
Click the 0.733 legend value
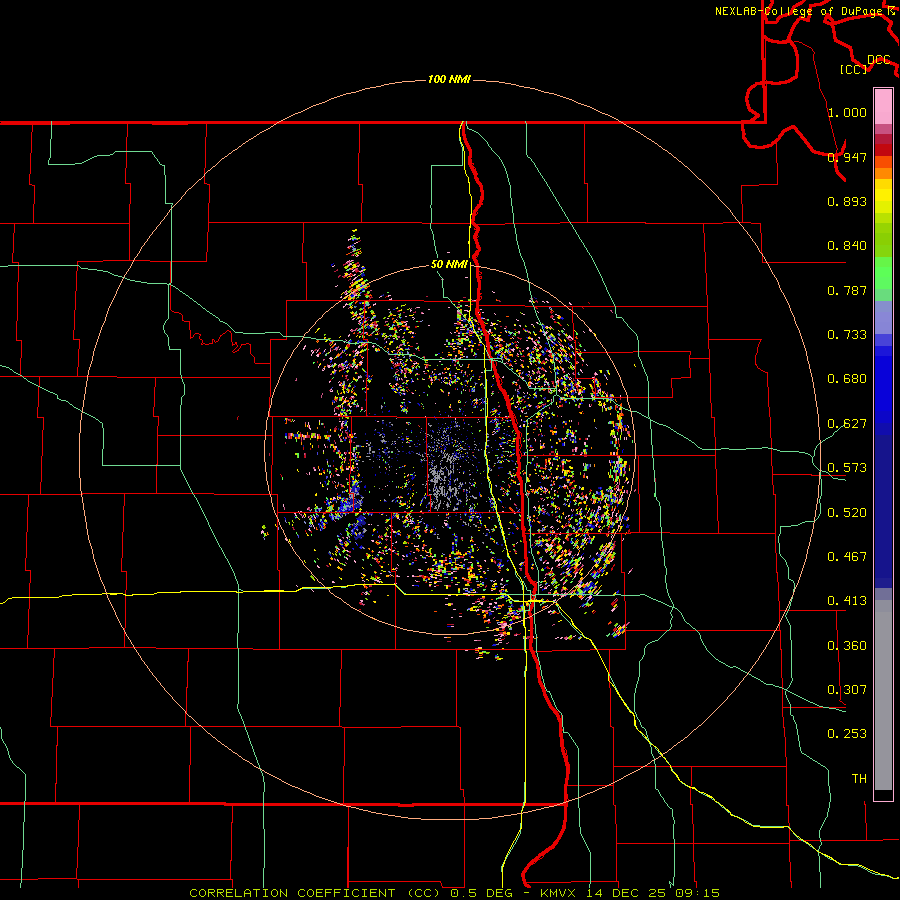coord(847,335)
